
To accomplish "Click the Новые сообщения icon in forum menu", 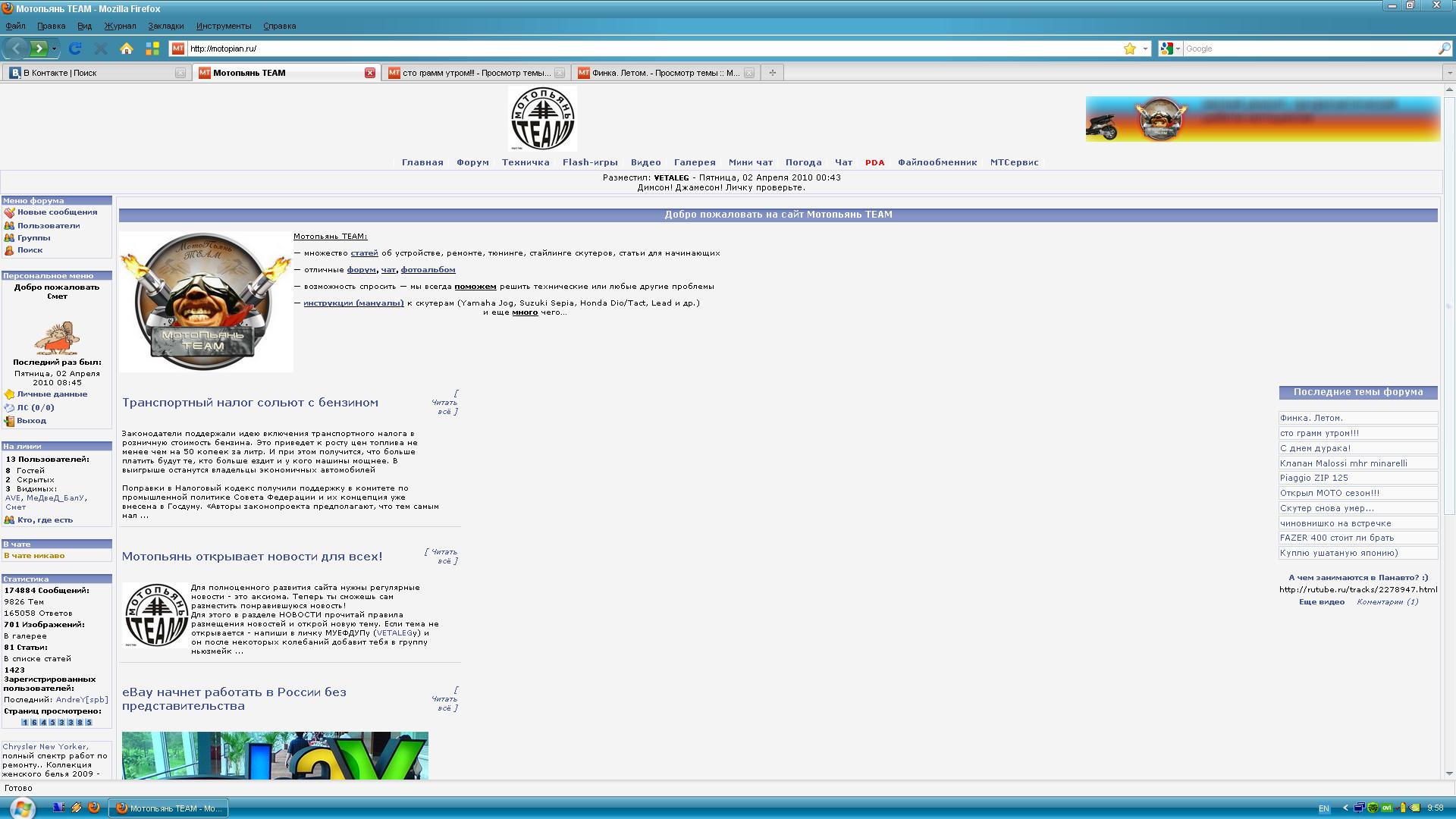I will [9, 213].
